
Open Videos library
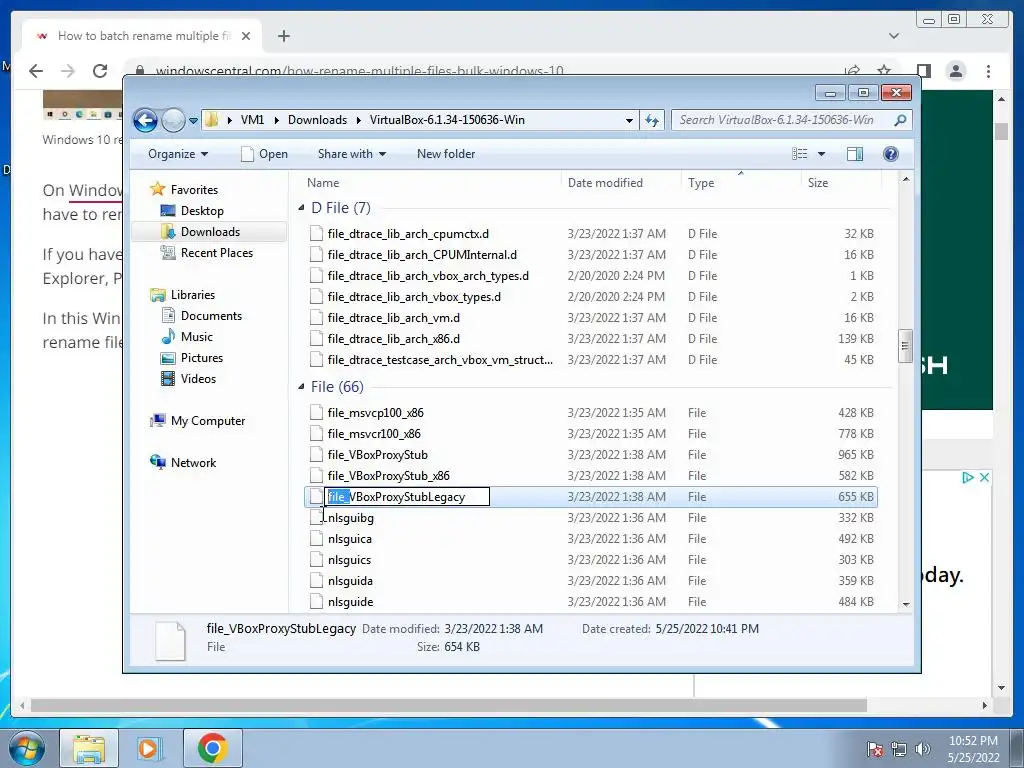[x=198, y=379]
